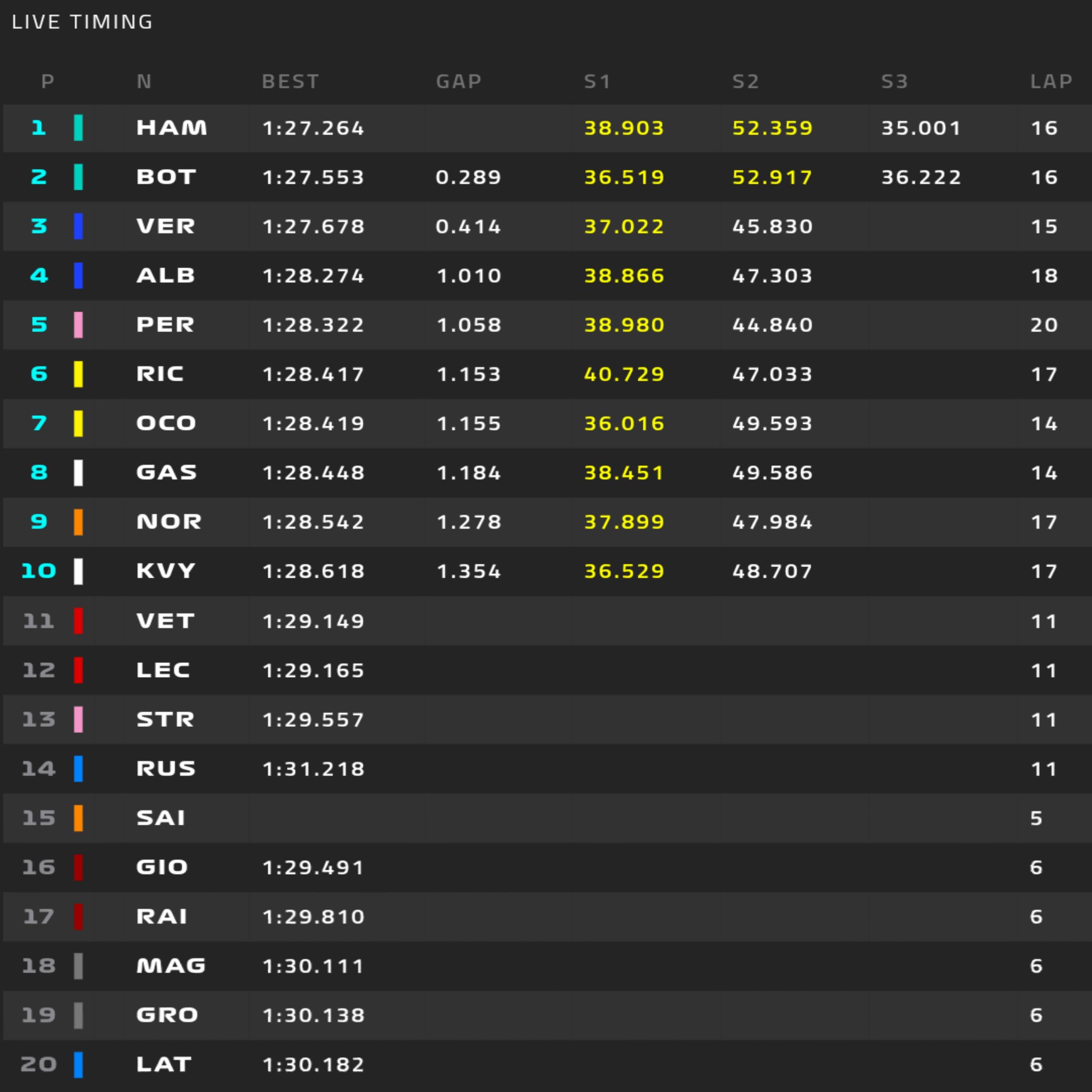Select driver BOT row name

click(166, 177)
